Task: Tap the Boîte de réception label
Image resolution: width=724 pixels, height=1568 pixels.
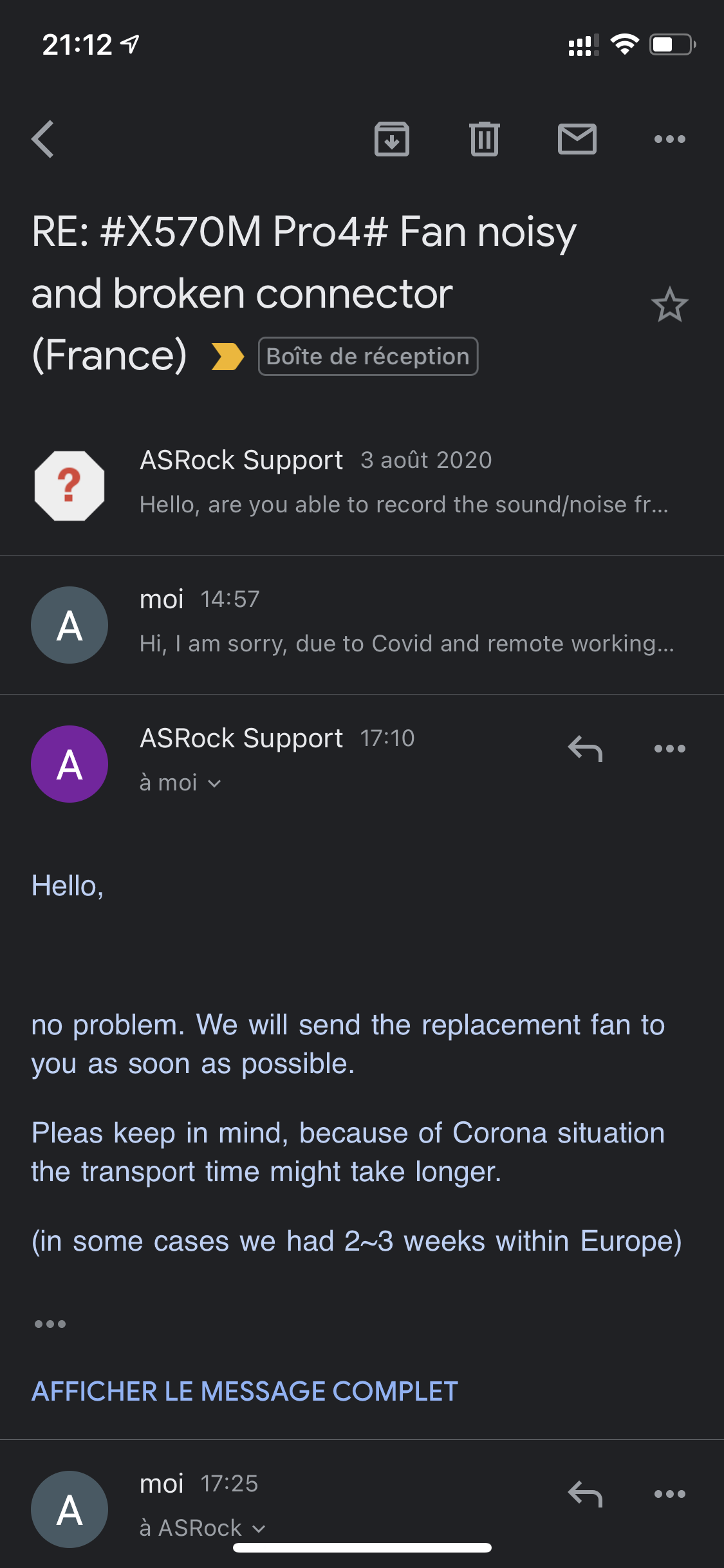Action: click(367, 357)
